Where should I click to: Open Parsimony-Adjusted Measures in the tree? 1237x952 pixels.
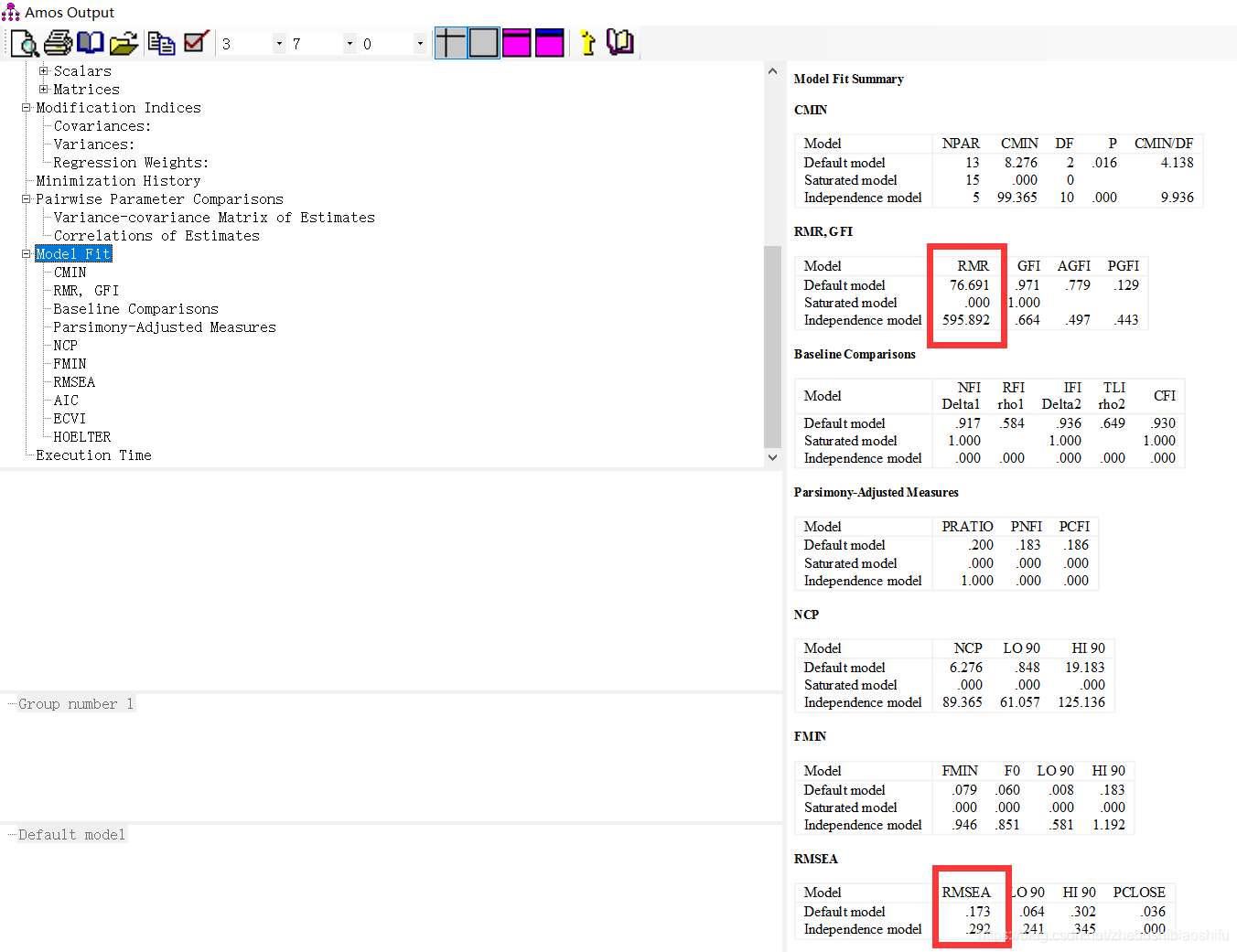(x=165, y=327)
